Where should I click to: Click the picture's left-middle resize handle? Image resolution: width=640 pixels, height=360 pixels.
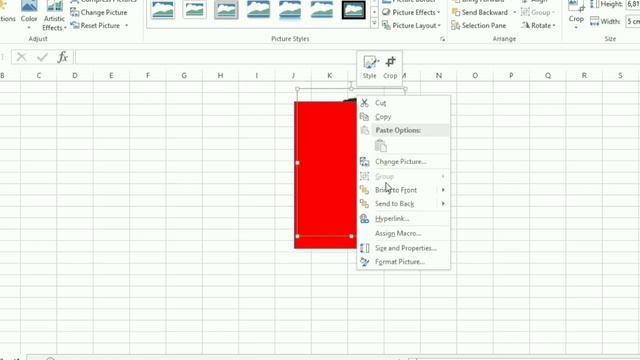pos(297,163)
